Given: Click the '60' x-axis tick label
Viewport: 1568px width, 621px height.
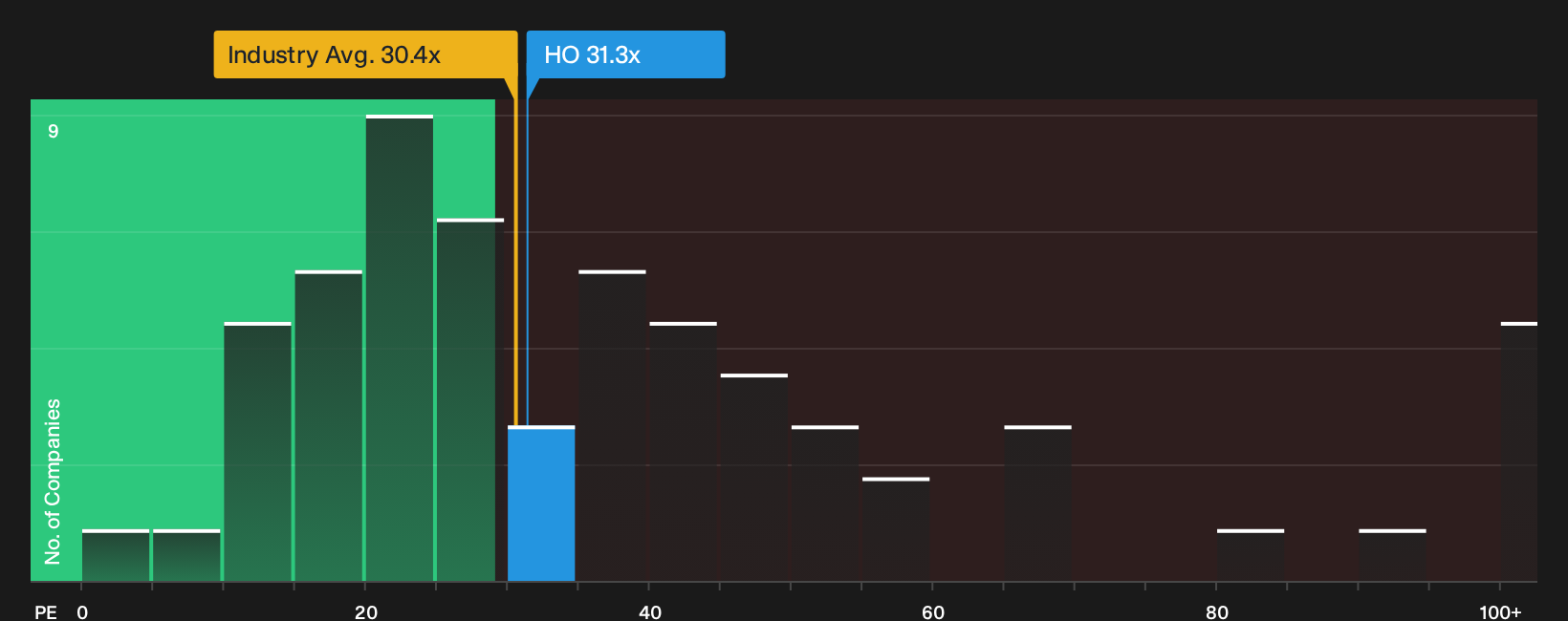Looking at the screenshot, I should click(x=933, y=612).
